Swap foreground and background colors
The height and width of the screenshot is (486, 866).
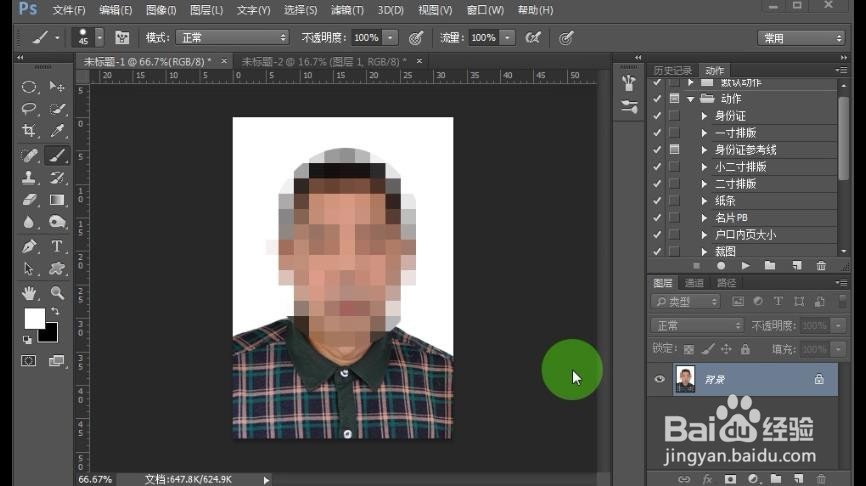point(55,311)
